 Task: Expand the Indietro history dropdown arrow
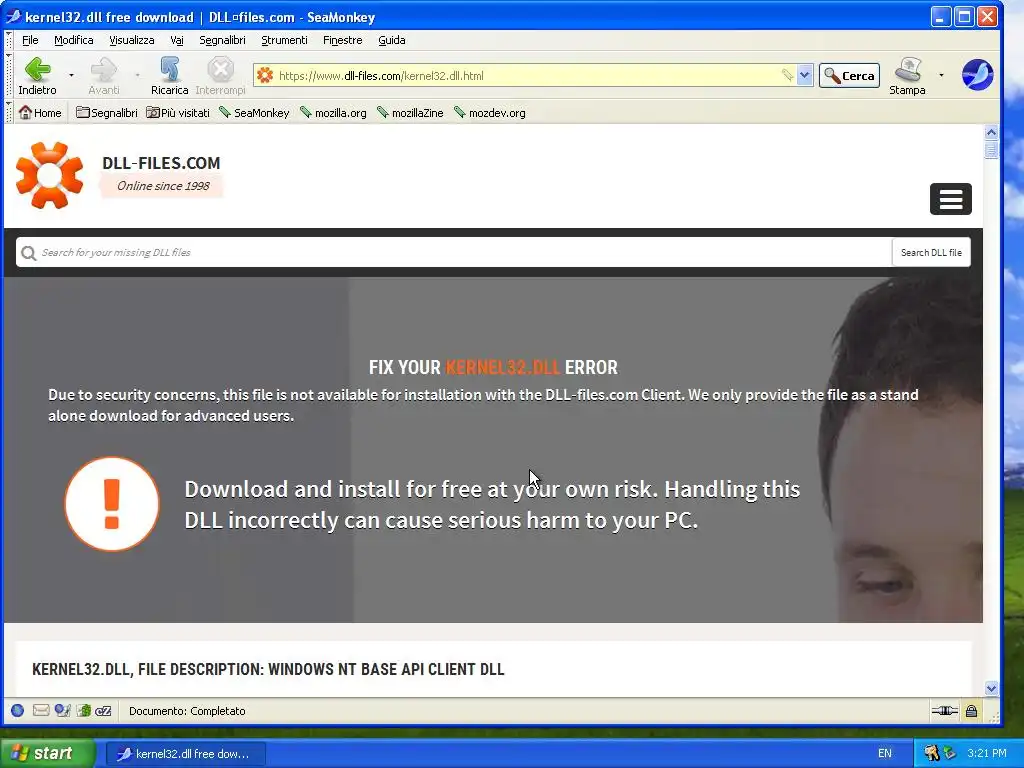pos(71,75)
